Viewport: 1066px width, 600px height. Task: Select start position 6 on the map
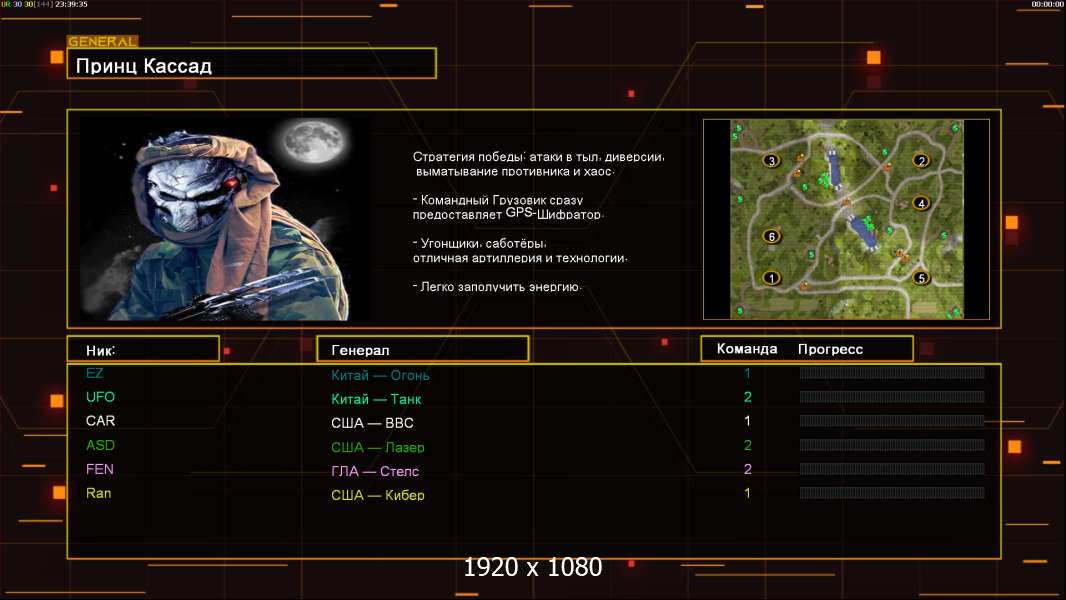771,237
